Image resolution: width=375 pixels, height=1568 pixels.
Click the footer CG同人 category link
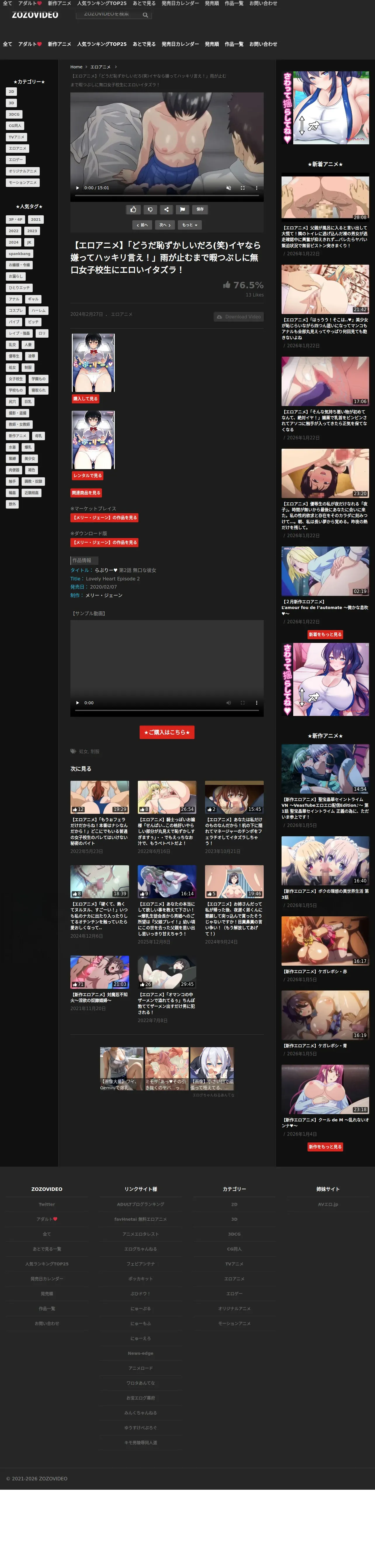point(234,1249)
